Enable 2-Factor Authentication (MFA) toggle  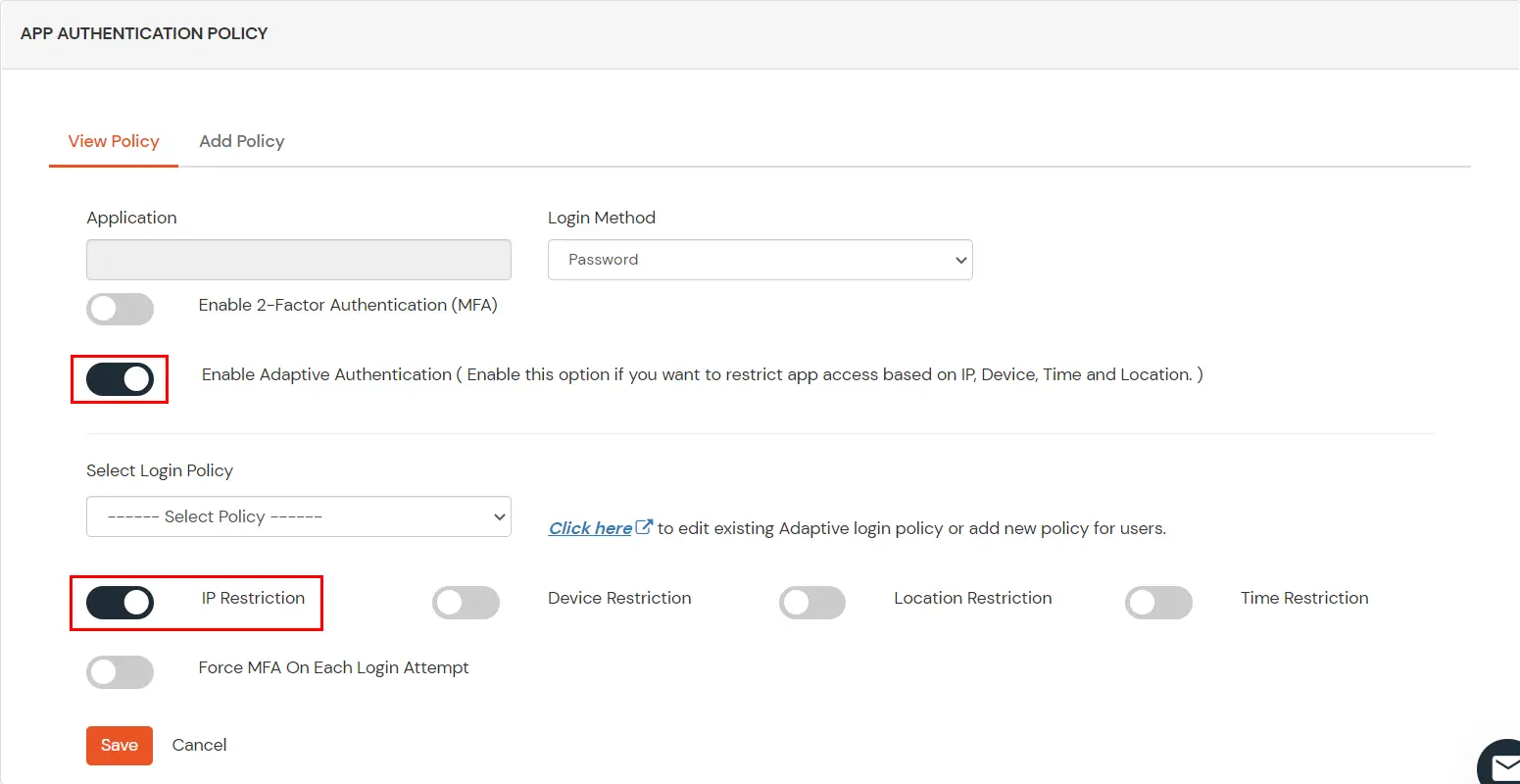(x=121, y=309)
